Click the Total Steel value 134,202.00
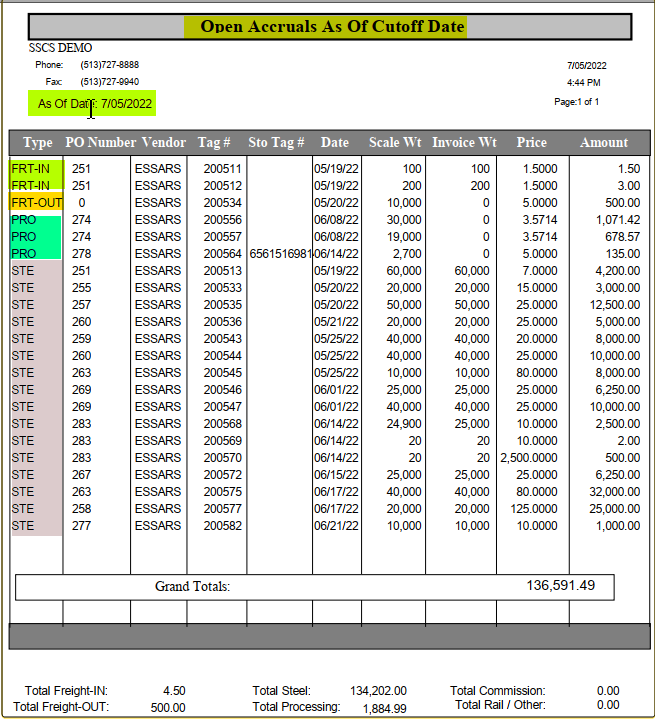 pos(378,691)
